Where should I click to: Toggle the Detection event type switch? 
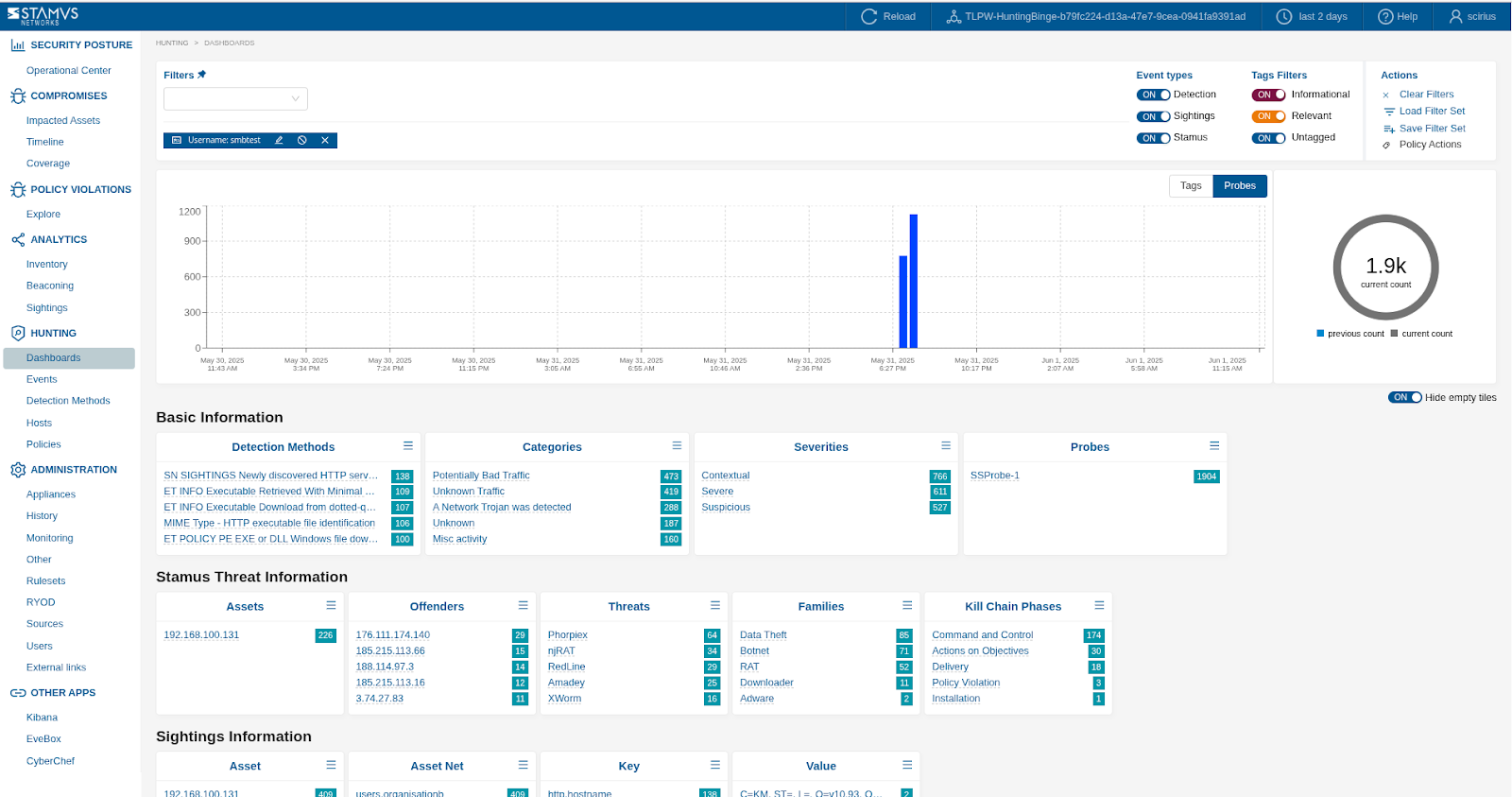pos(1153,95)
